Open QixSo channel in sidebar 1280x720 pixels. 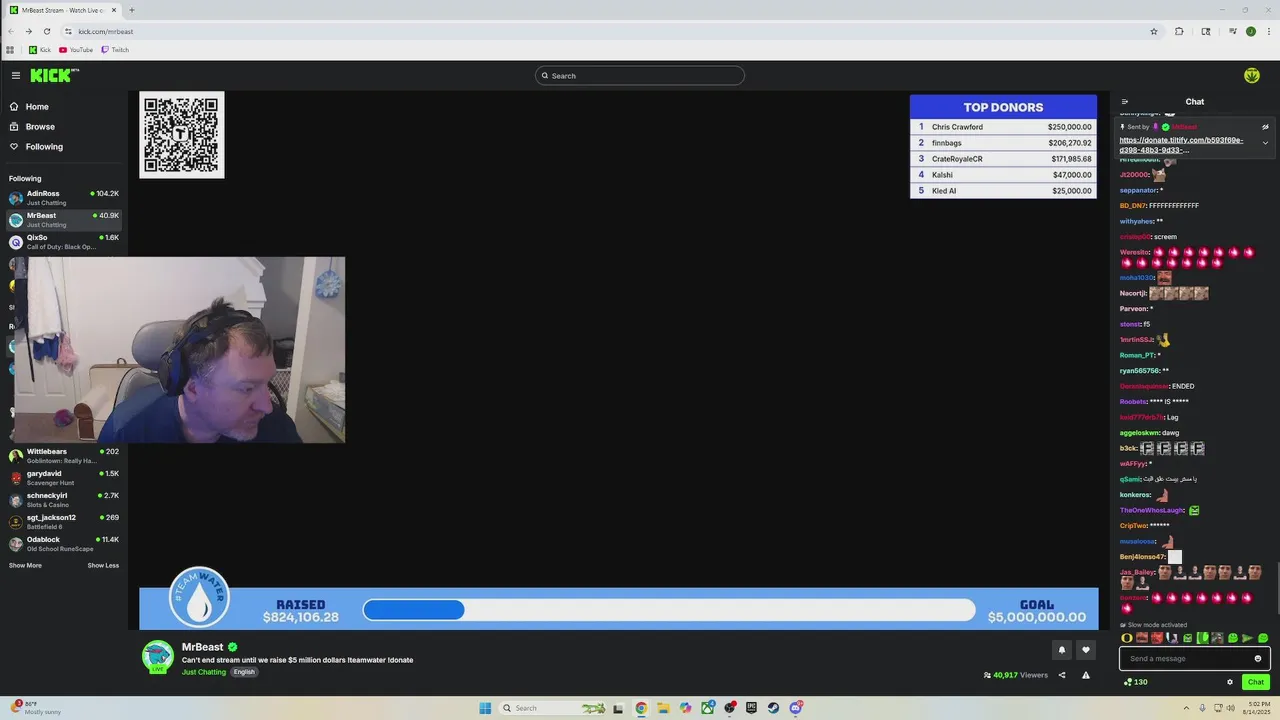point(64,242)
